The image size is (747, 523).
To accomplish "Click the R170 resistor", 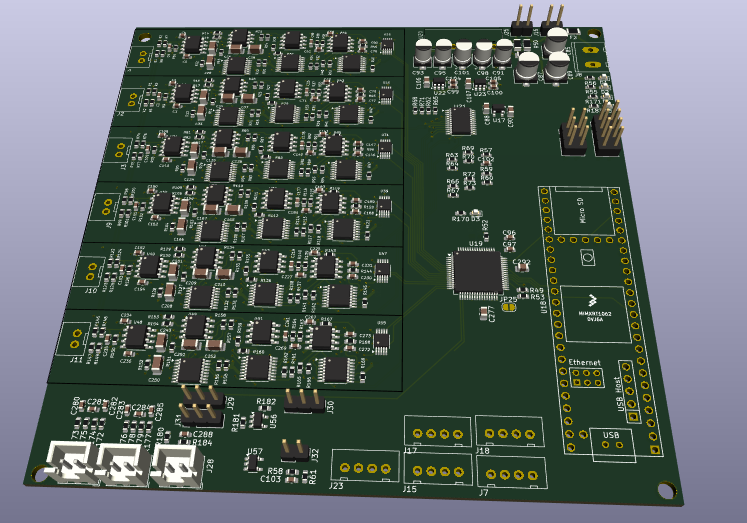I will coord(460,213).
